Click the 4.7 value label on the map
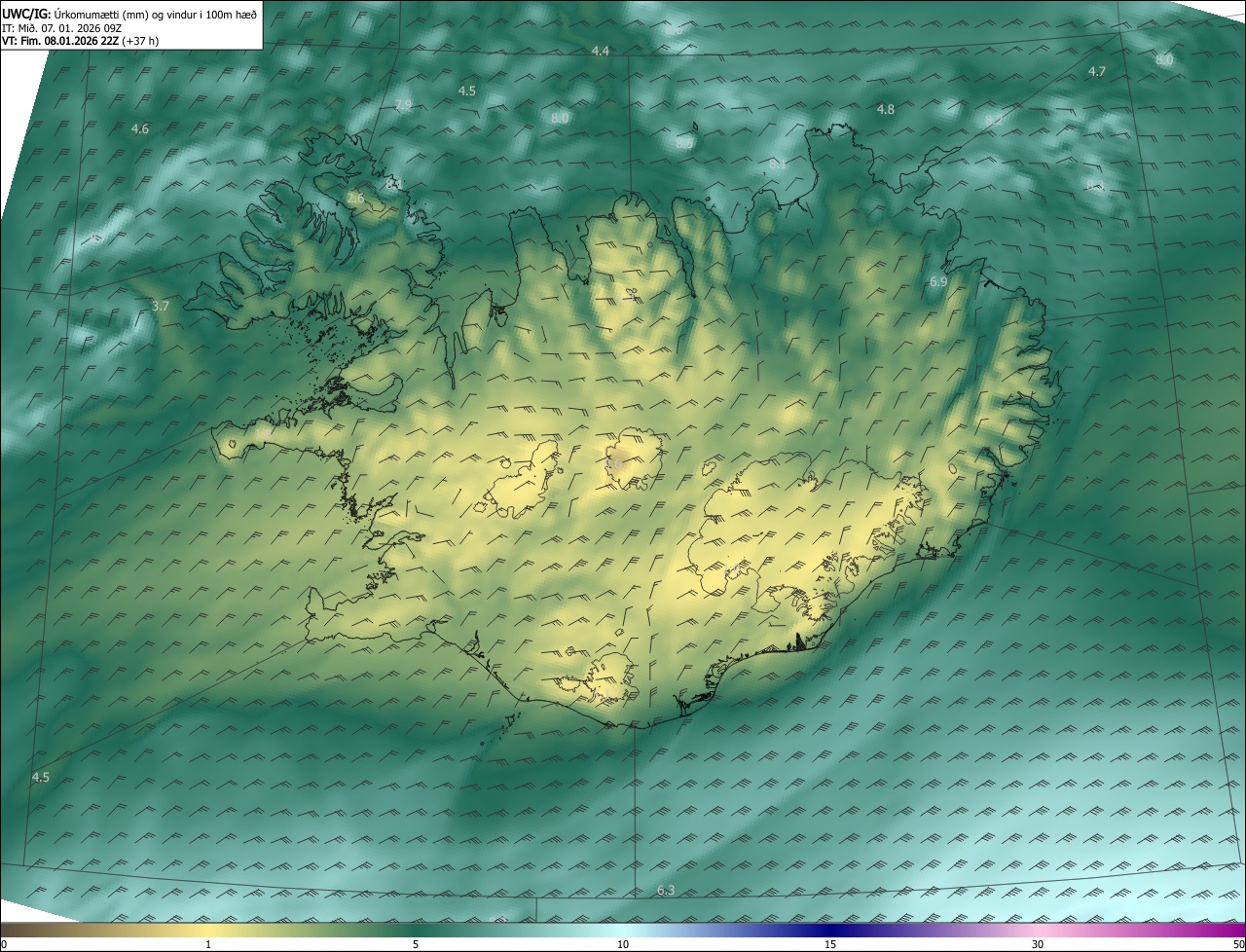1246x952 pixels. 1097,71
